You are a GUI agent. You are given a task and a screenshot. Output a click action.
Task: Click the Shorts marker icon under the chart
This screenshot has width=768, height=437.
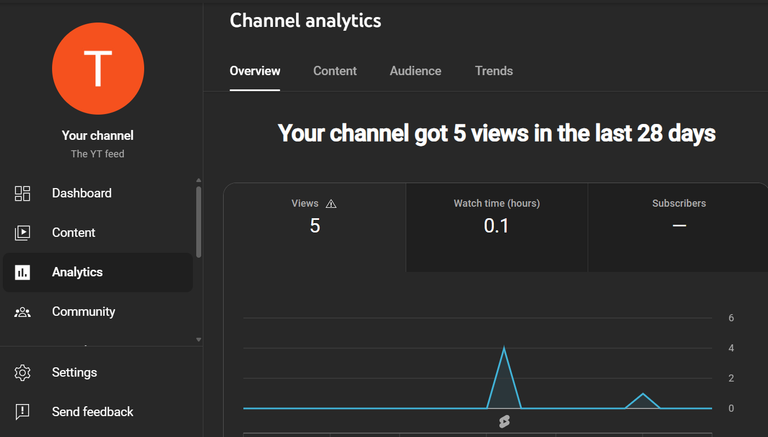pos(504,421)
